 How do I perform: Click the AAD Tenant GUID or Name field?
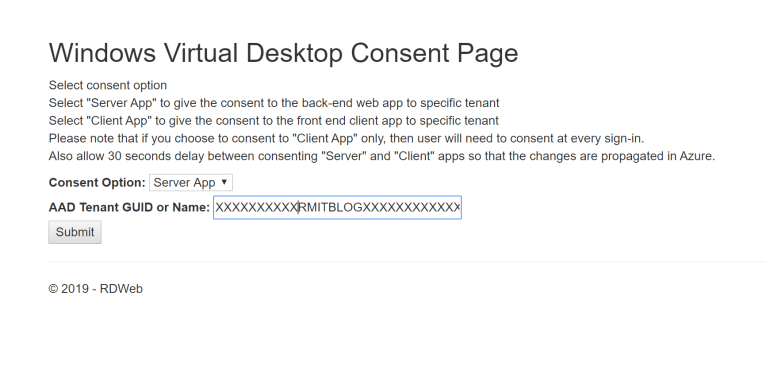click(337, 208)
